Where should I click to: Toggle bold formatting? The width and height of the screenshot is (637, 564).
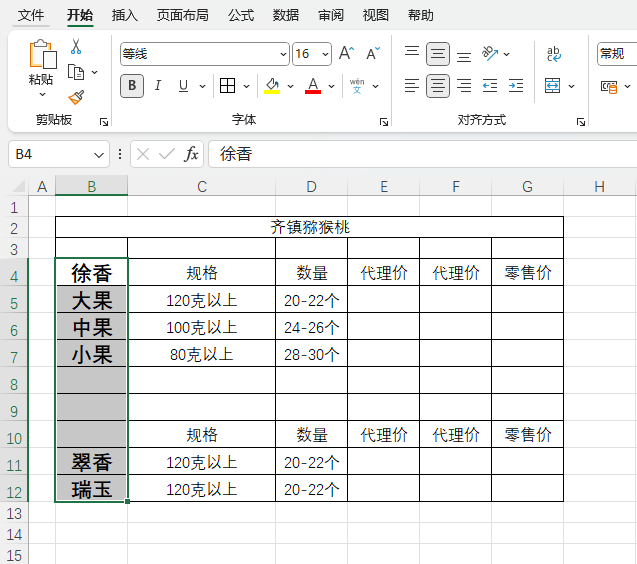click(132, 86)
